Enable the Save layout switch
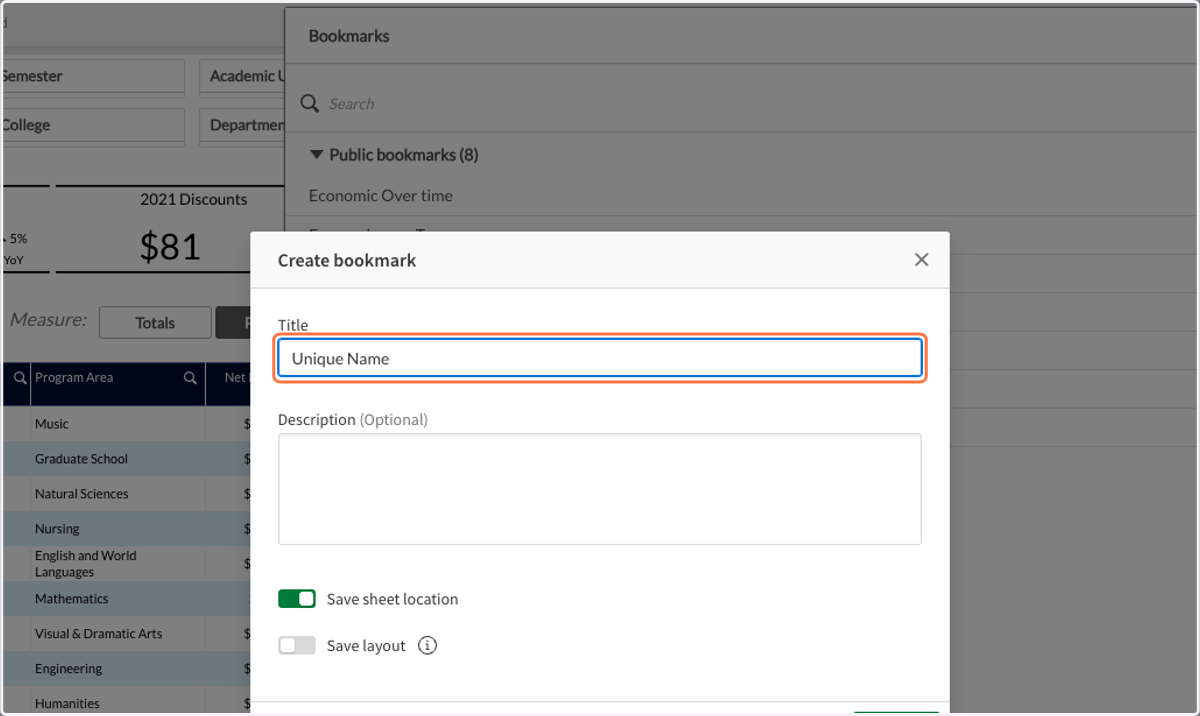The width and height of the screenshot is (1200, 716). 297,646
